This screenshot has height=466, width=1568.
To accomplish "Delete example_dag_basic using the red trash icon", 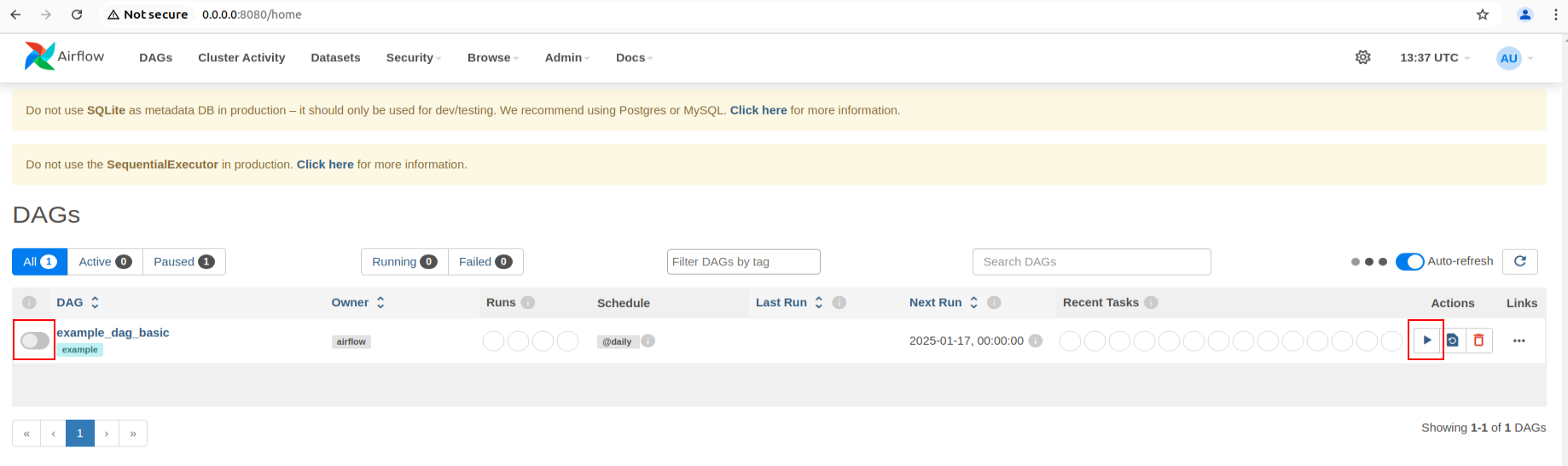I will [x=1478, y=341].
